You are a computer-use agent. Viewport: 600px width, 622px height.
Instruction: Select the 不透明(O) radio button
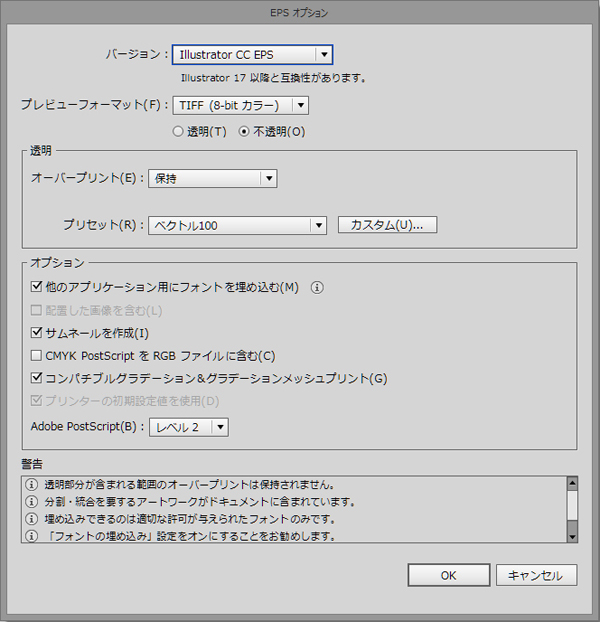click(244, 131)
